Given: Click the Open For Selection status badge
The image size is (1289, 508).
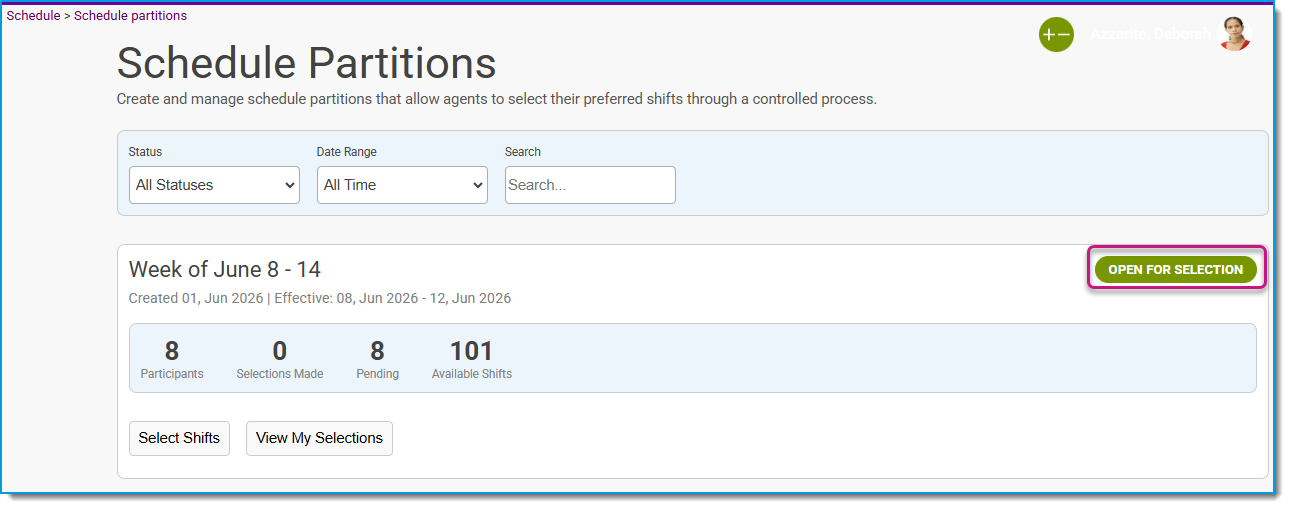Looking at the screenshot, I should pyautogui.click(x=1176, y=270).
